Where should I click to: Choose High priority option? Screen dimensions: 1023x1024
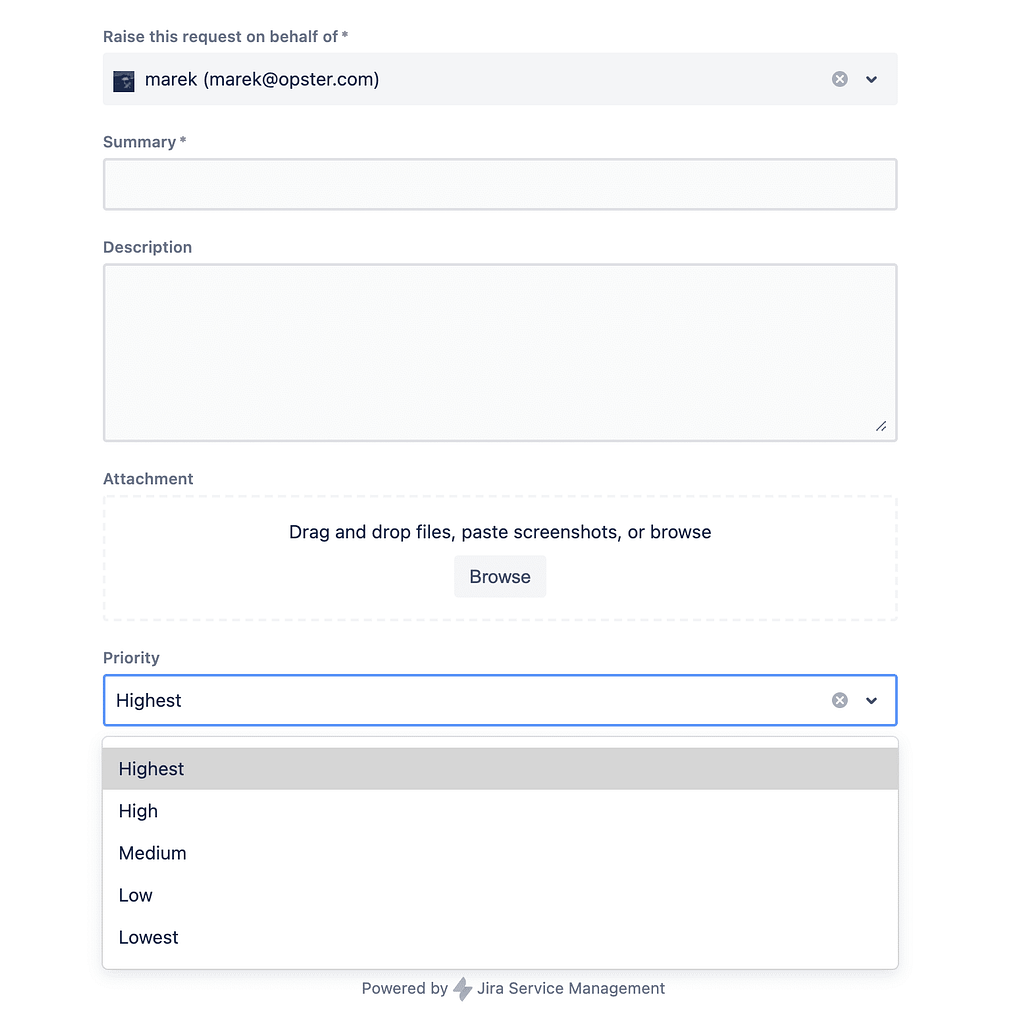[500, 811]
